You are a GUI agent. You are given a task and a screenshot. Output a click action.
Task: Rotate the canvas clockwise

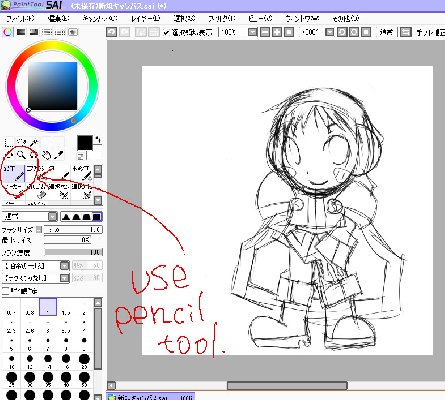pos(354,32)
